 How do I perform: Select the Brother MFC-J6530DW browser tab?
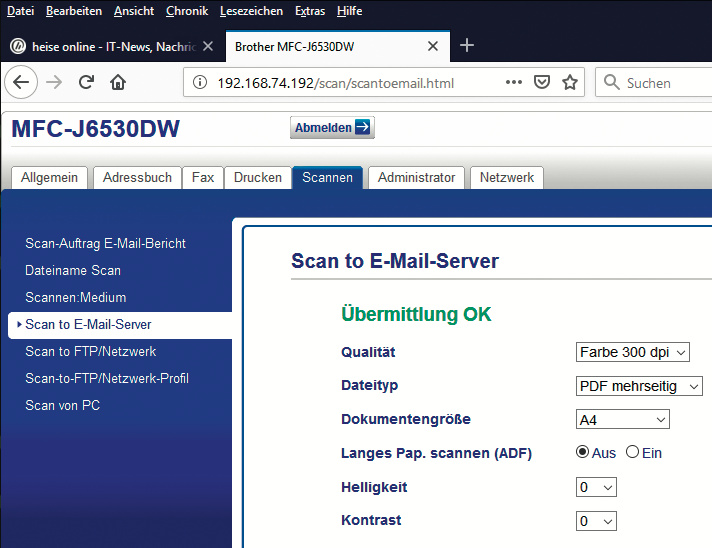tap(337, 46)
